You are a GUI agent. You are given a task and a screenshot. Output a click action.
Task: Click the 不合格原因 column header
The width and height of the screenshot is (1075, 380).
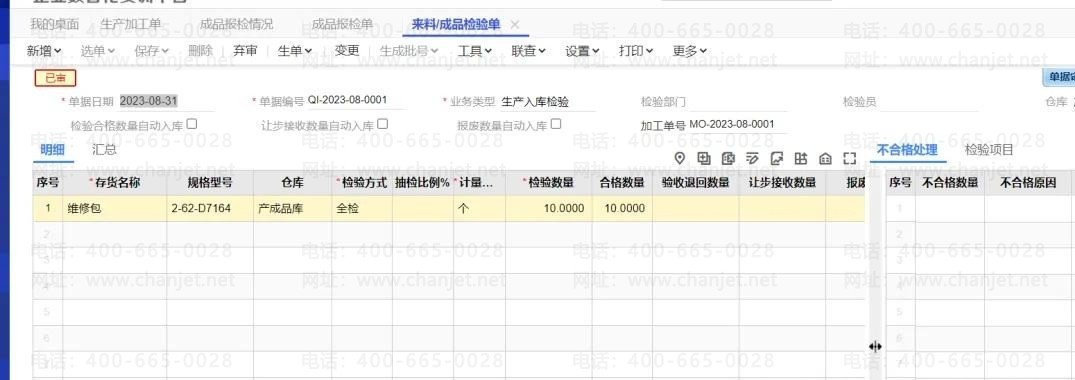[x=1028, y=183]
